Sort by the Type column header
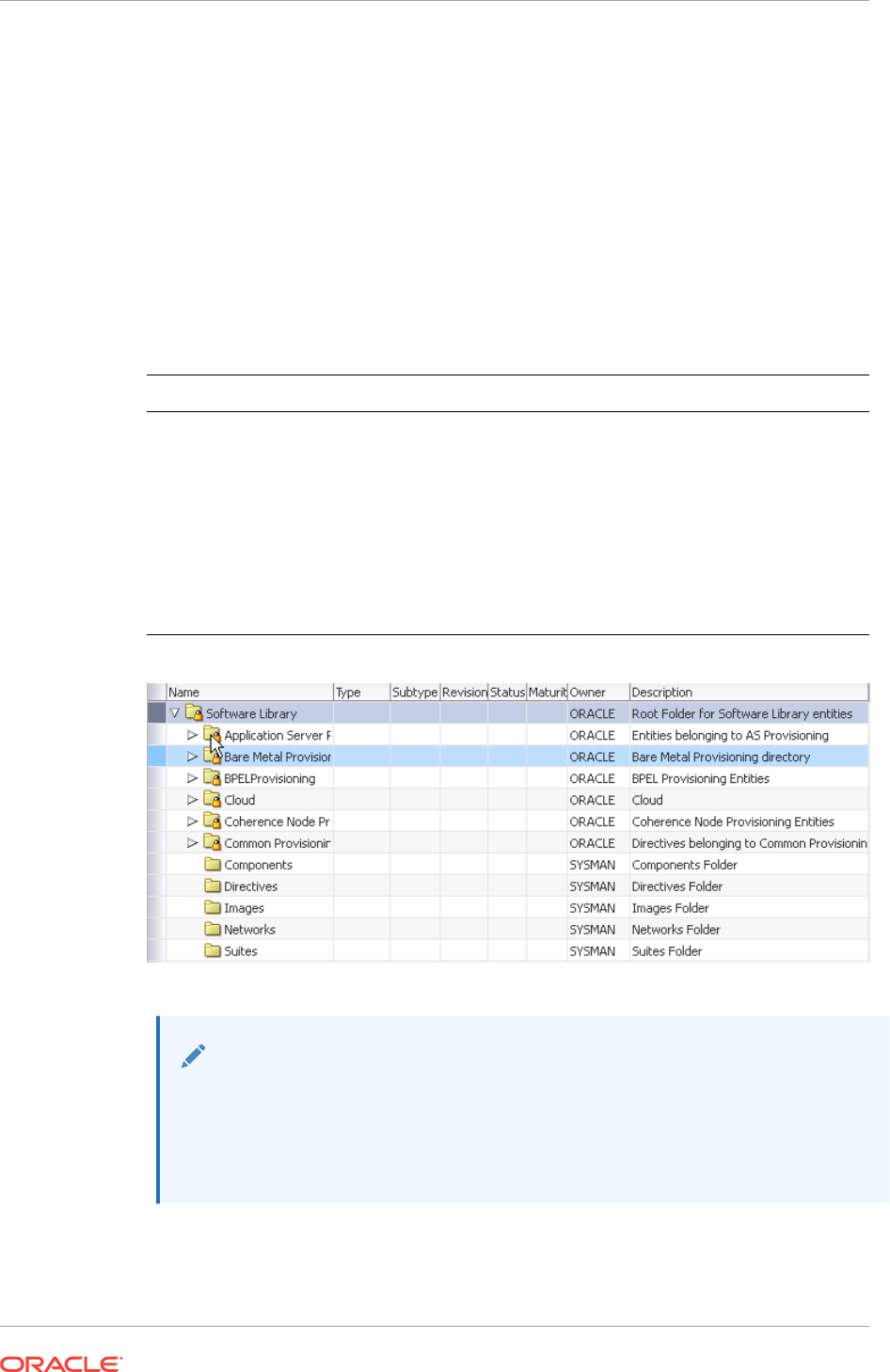Viewport: 890px width, 1372px height. tap(361, 693)
